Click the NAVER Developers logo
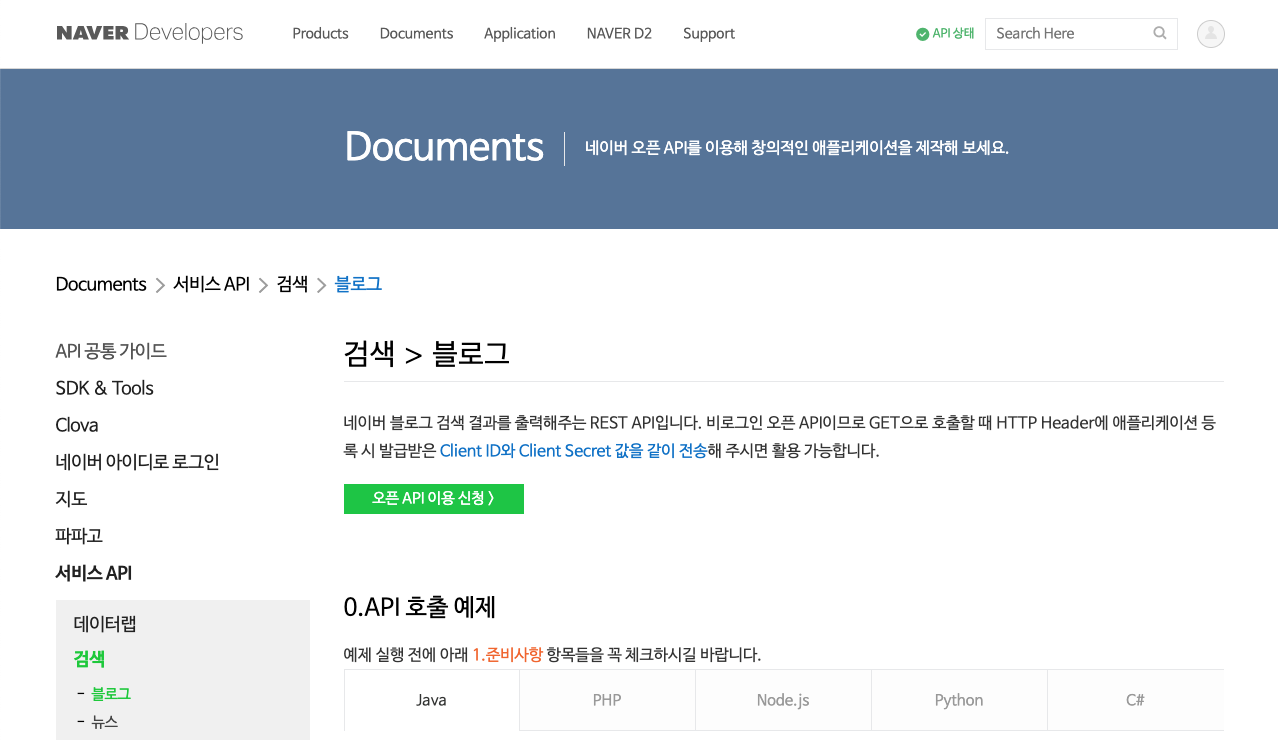 tap(150, 33)
